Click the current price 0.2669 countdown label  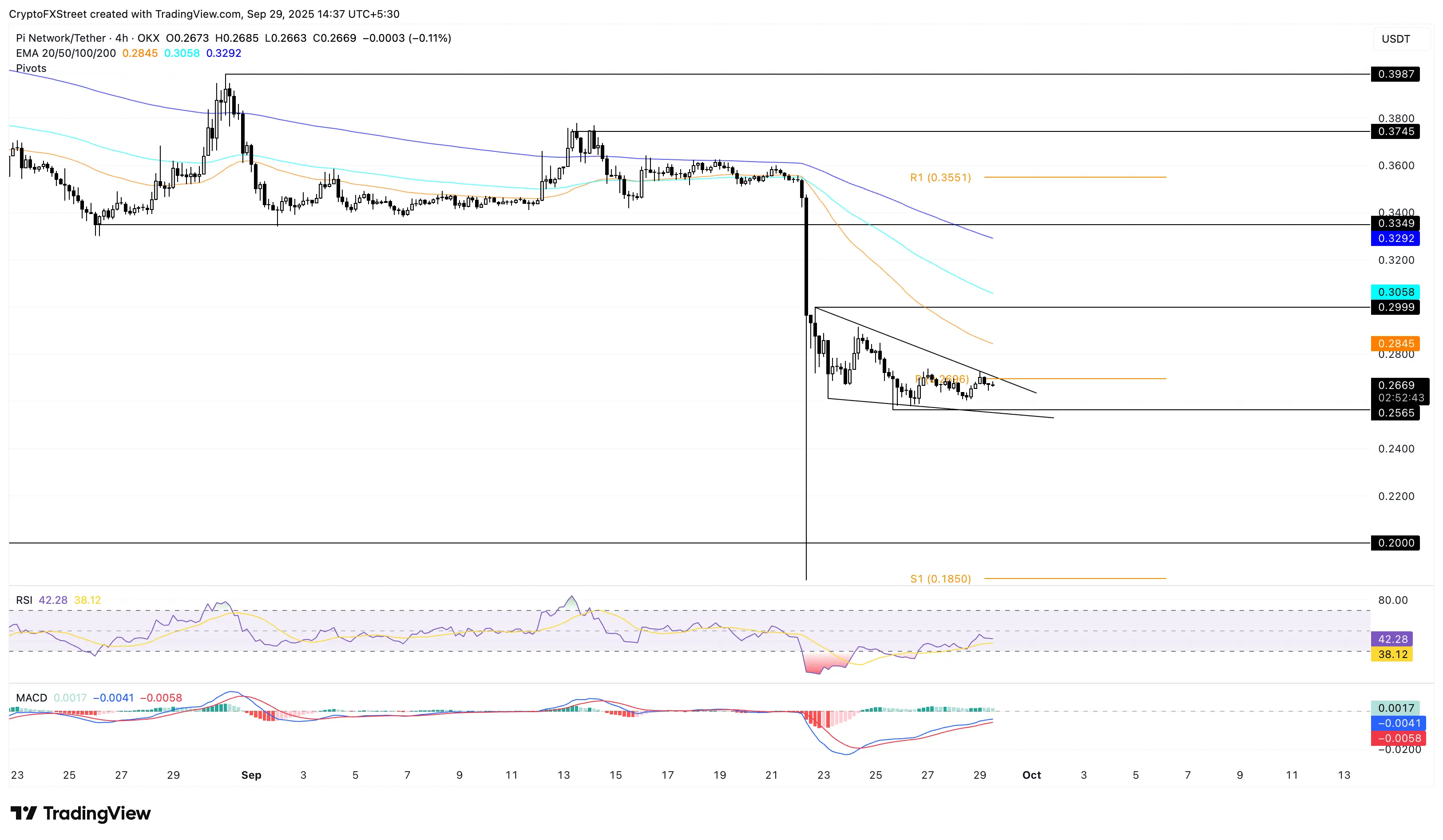click(x=1400, y=392)
